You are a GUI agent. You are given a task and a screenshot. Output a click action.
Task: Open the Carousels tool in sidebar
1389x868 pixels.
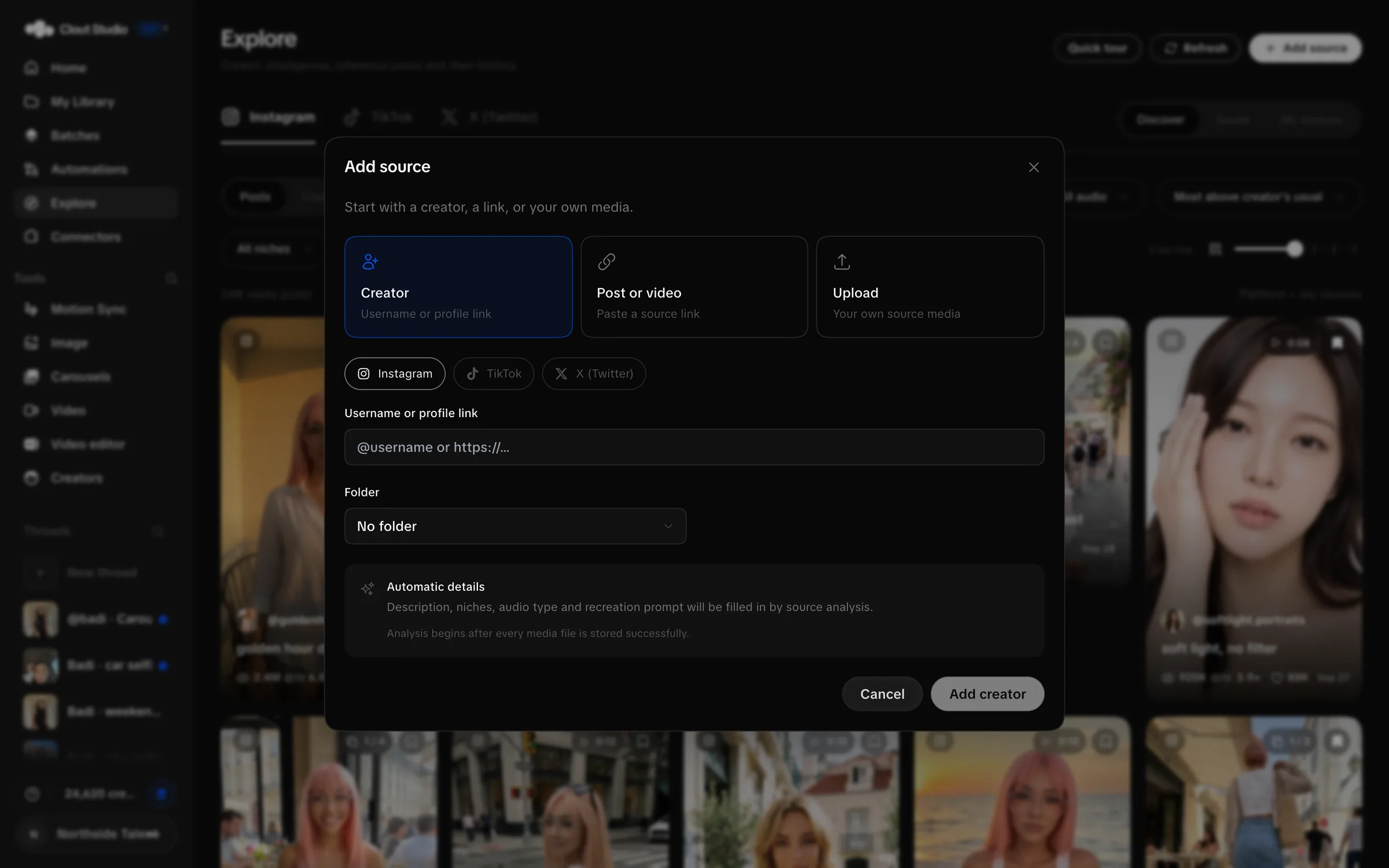pyautogui.click(x=95, y=377)
